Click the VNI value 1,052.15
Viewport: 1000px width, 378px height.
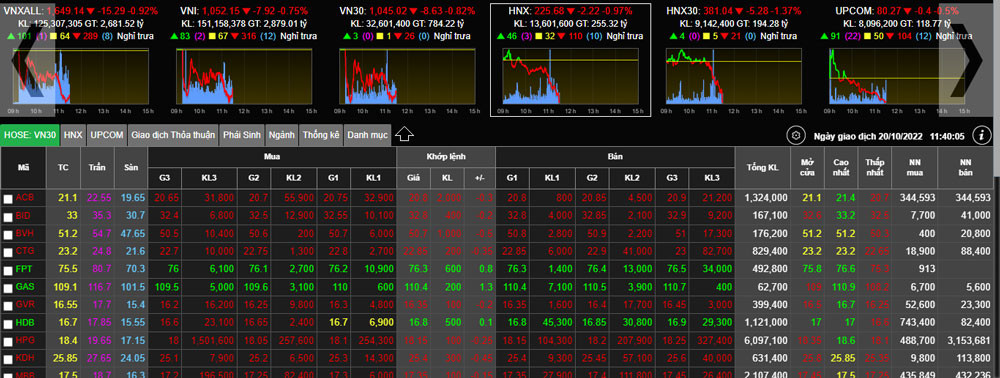220,11
